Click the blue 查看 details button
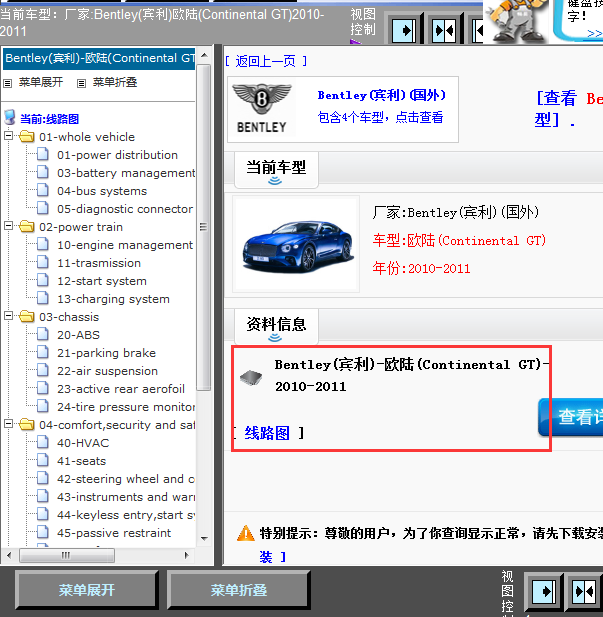The width and height of the screenshot is (603, 617). pyautogui.click(x=571, y=417)
